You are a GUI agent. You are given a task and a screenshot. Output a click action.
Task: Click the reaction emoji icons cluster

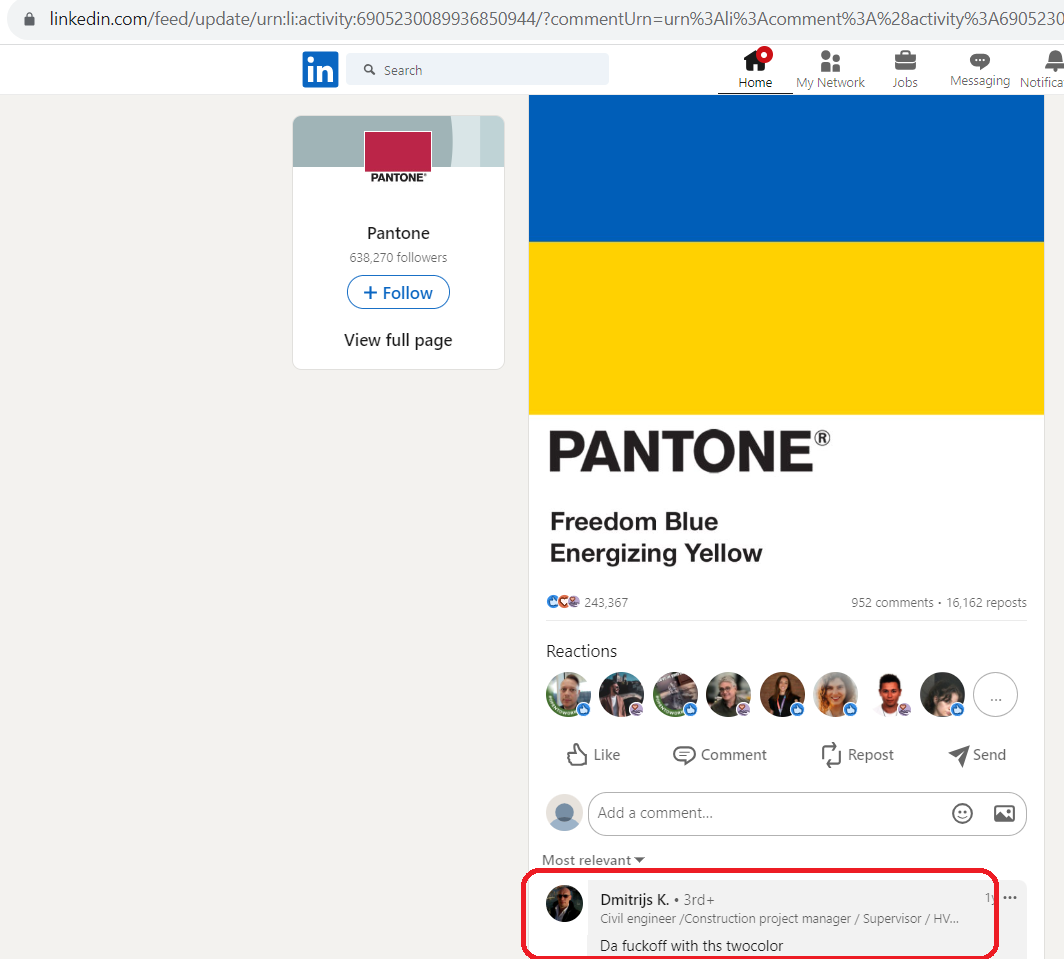click(x=563, y=602)
